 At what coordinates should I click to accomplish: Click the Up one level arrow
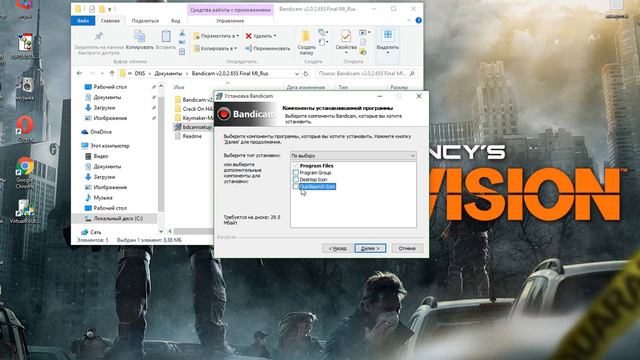coord(112,73)
